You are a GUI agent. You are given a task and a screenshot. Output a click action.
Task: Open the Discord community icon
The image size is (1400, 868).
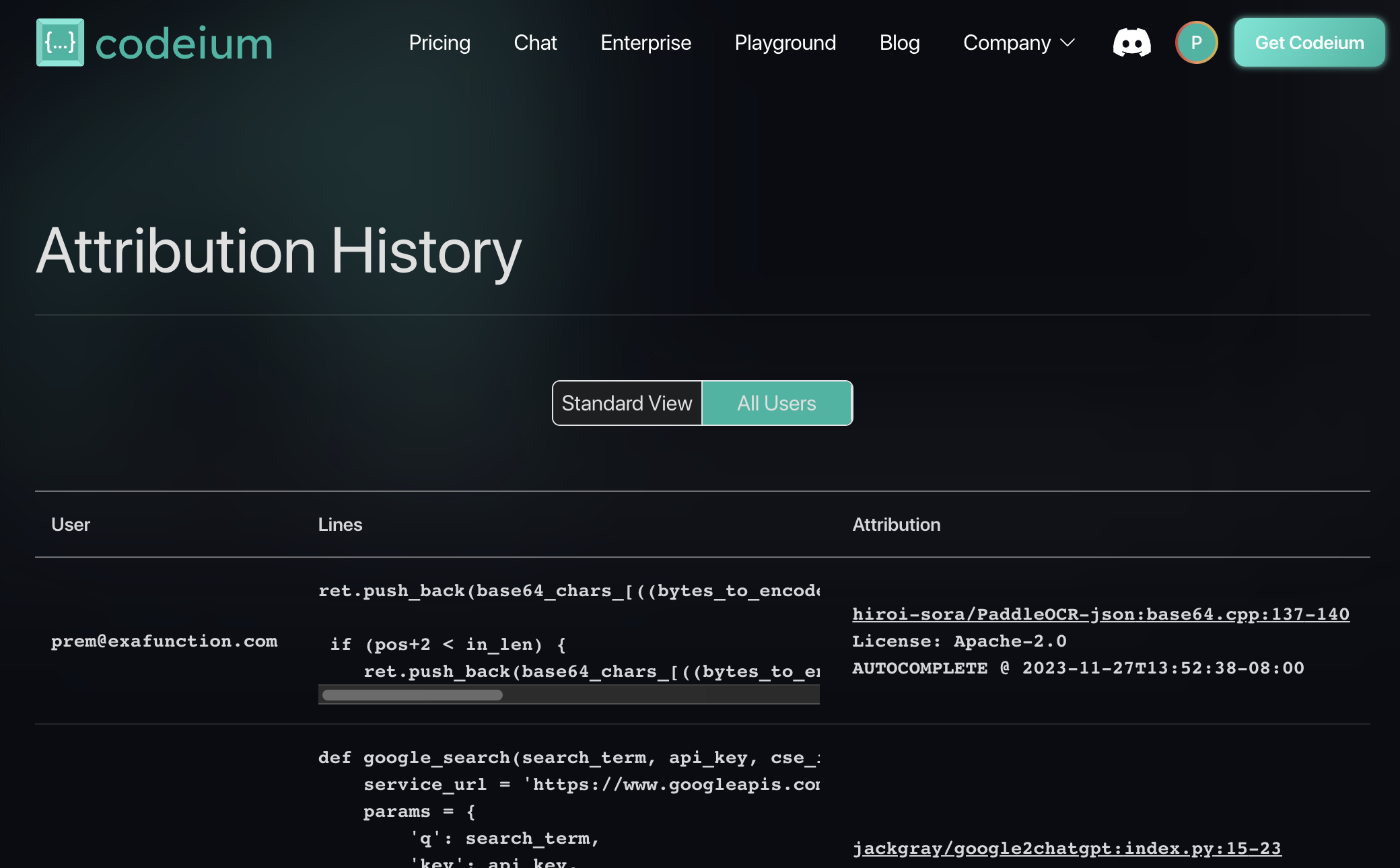[1131, 42]
